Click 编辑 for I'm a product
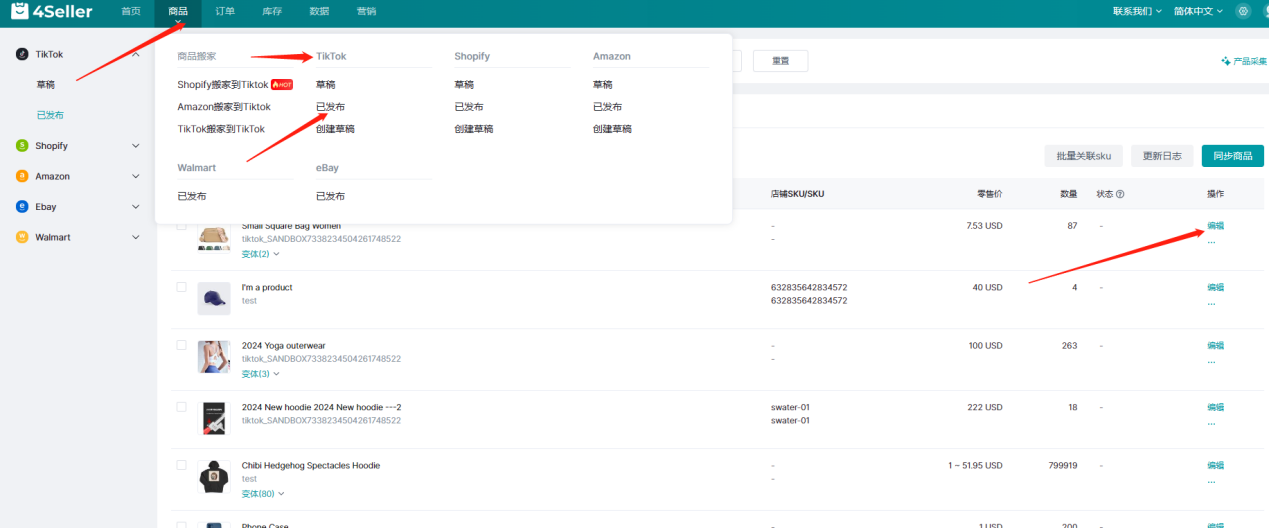Screen dimensions: 1269x528 pos(1215,288)
